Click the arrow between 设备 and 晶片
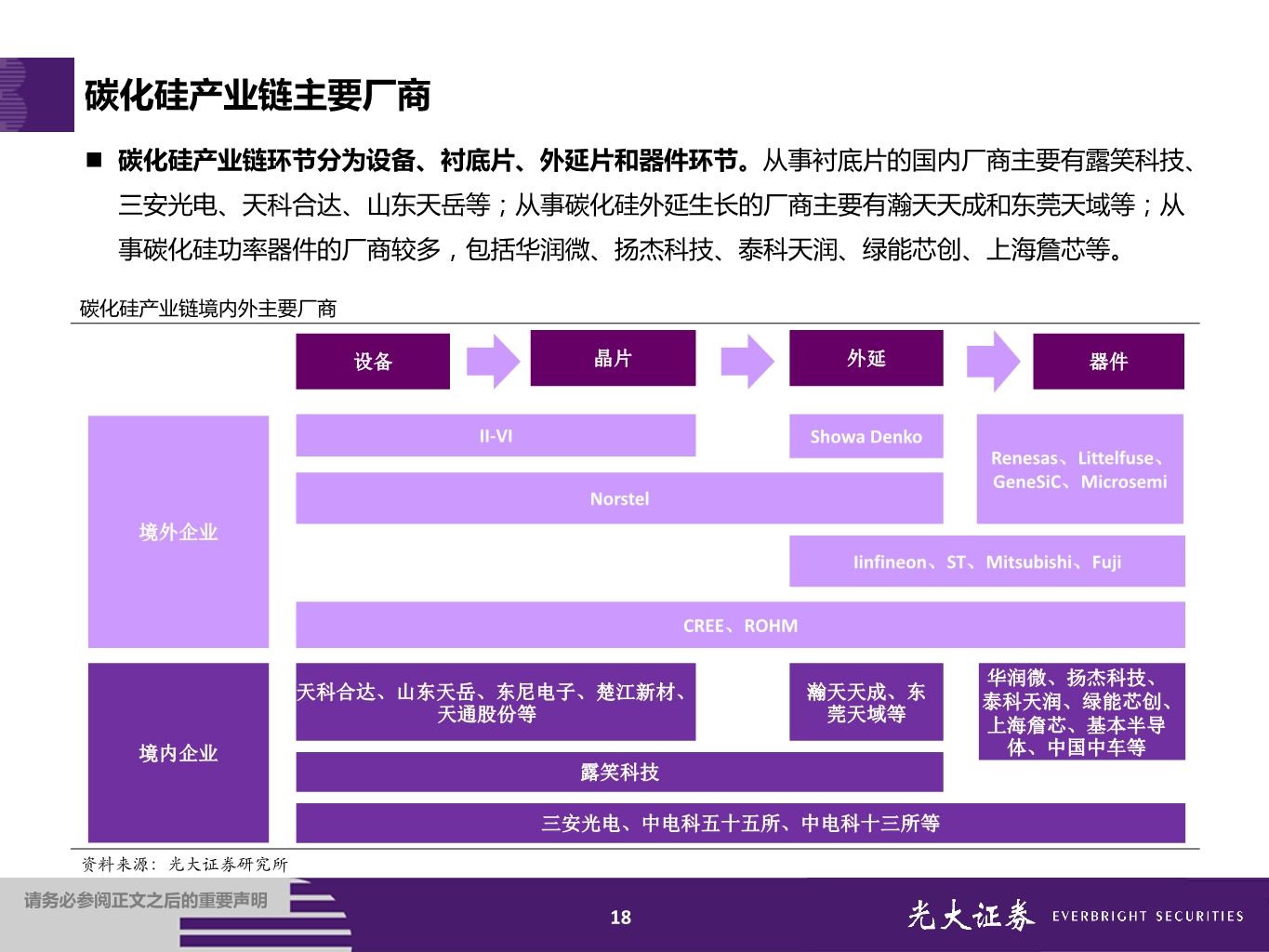Image resolution: width=1269 pixels, height=952 pixels. (x=489, y=361)
